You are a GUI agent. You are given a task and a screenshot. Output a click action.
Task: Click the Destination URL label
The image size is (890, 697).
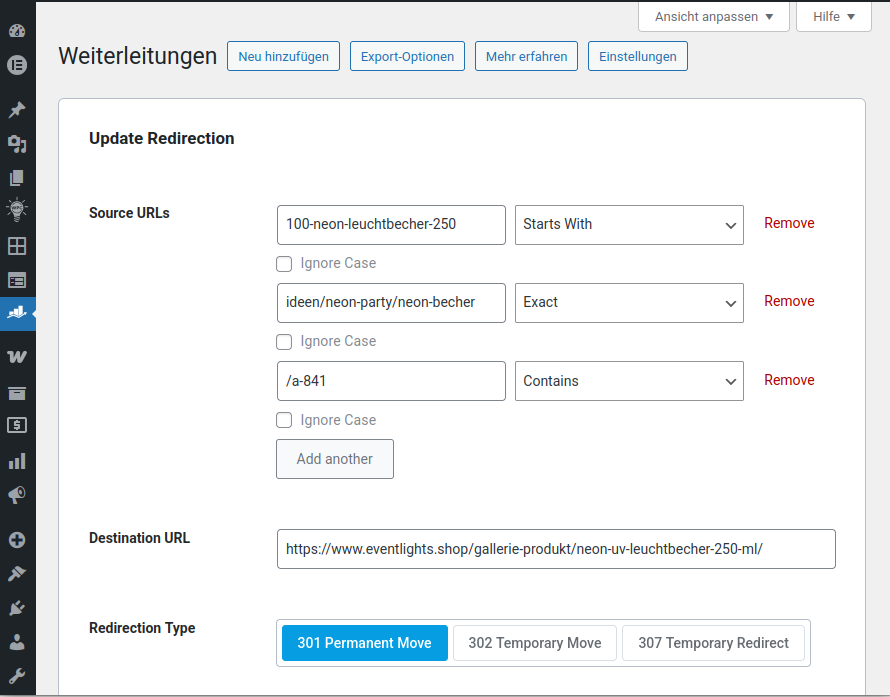(x=140, y=538)
